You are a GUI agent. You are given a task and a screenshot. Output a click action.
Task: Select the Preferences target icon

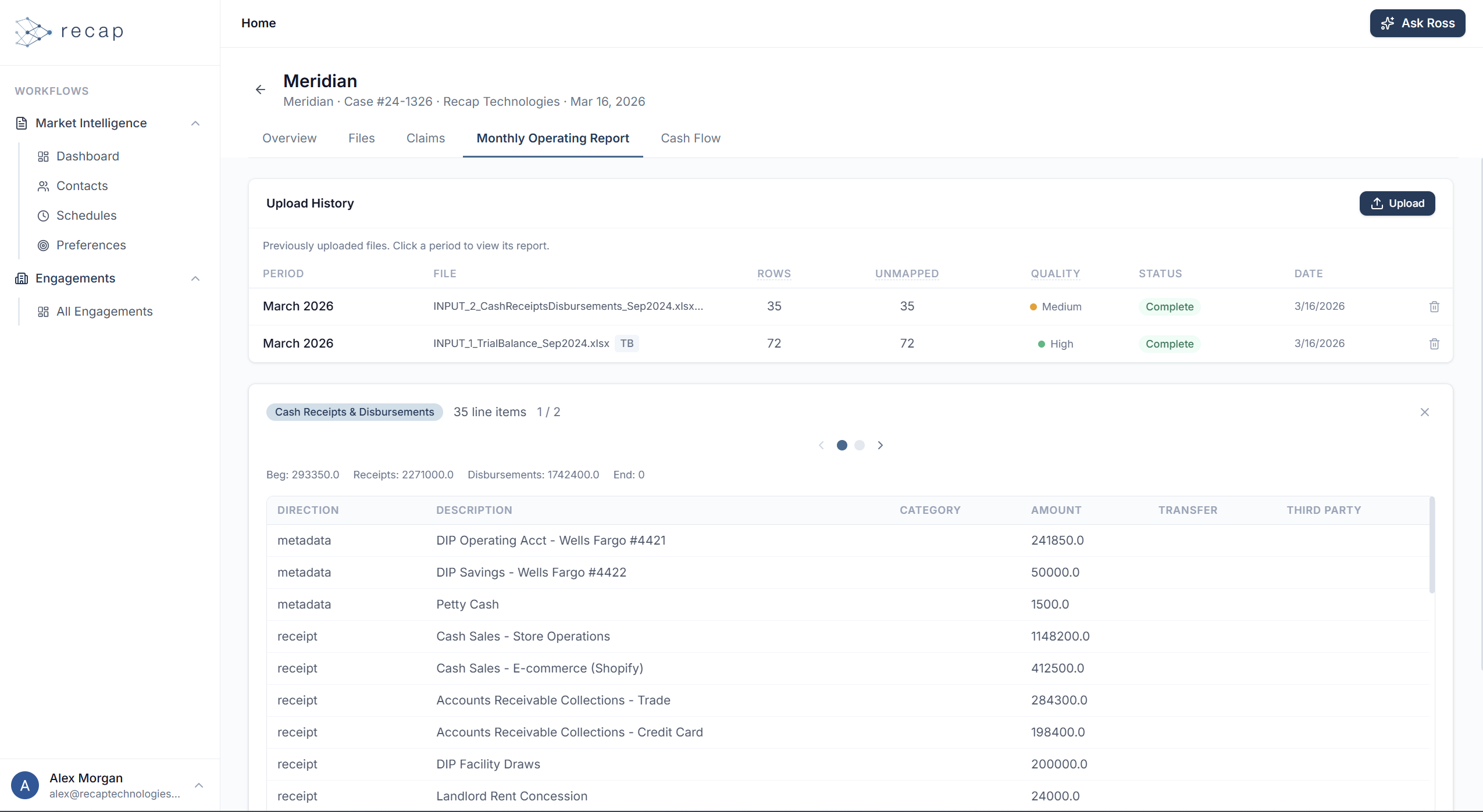point(42,245)
